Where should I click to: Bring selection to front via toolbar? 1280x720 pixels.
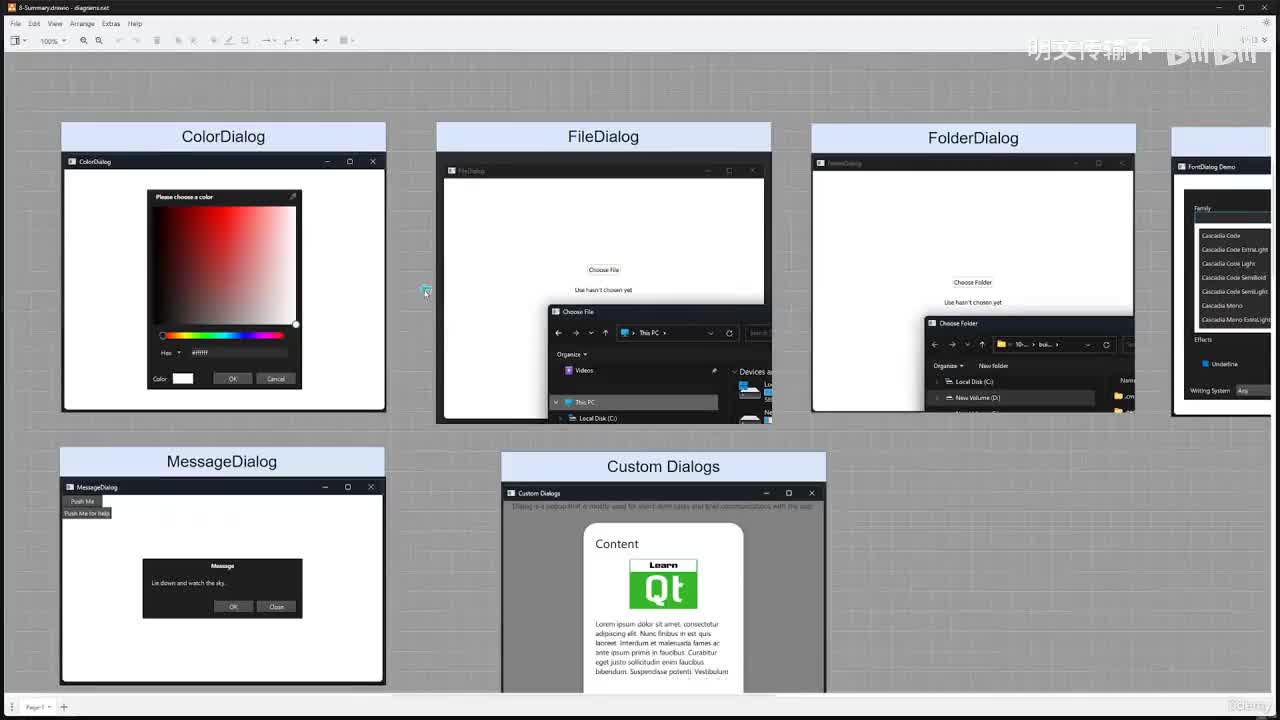point(178,41)
